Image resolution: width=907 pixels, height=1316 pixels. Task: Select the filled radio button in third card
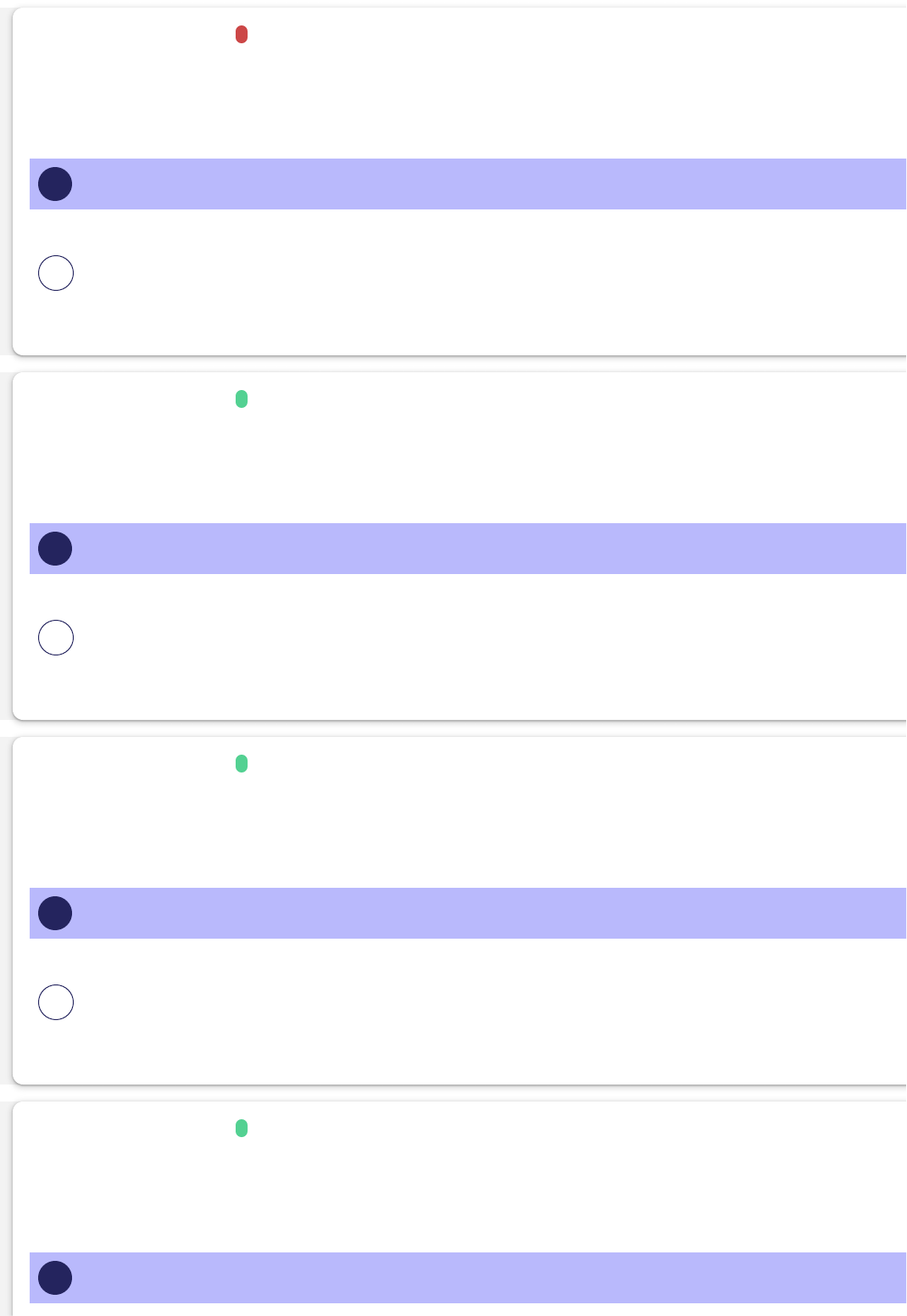(55, 913)
